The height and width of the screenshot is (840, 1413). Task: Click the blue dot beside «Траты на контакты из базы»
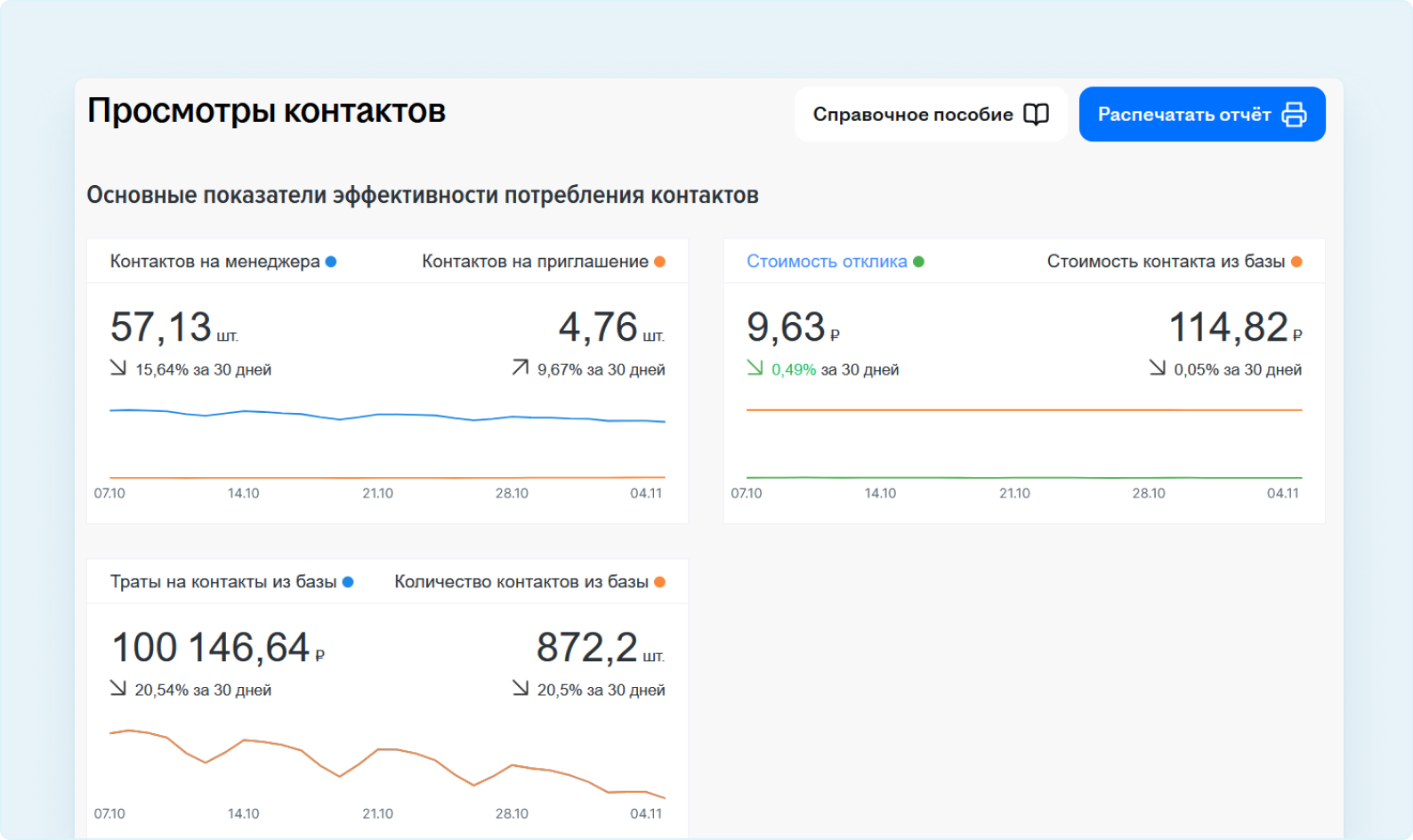coord(348,582)
